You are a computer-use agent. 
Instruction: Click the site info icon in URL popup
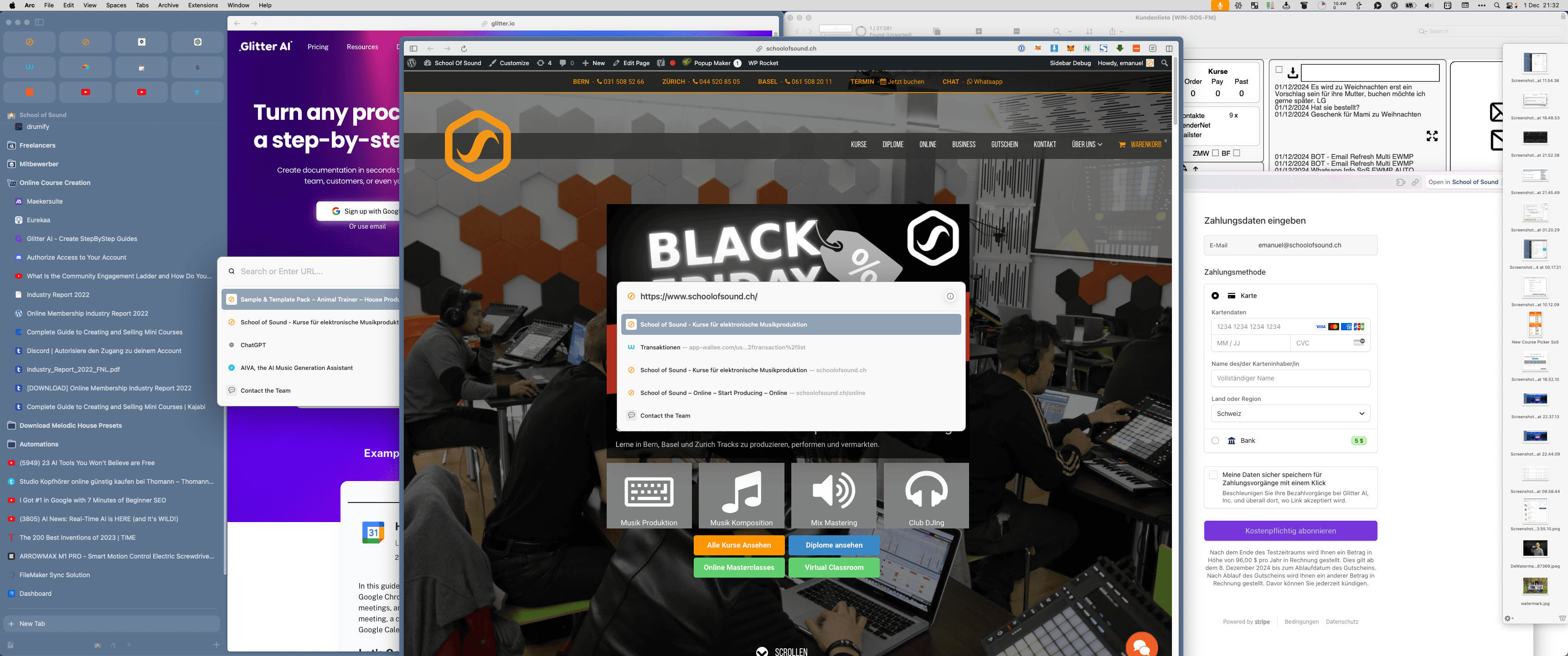(x=950, y=297)
